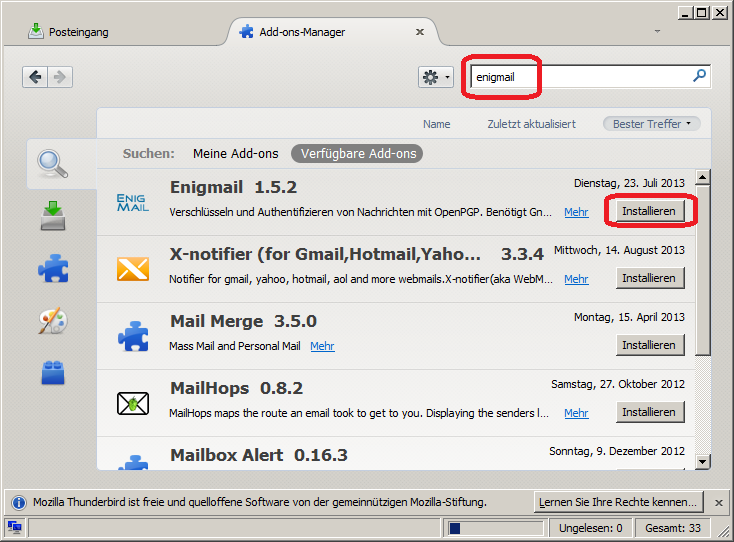Click the scroll down arrow in results list
Image resolution: width=734 pixels, height=542 pixels.
click(702, 461)
